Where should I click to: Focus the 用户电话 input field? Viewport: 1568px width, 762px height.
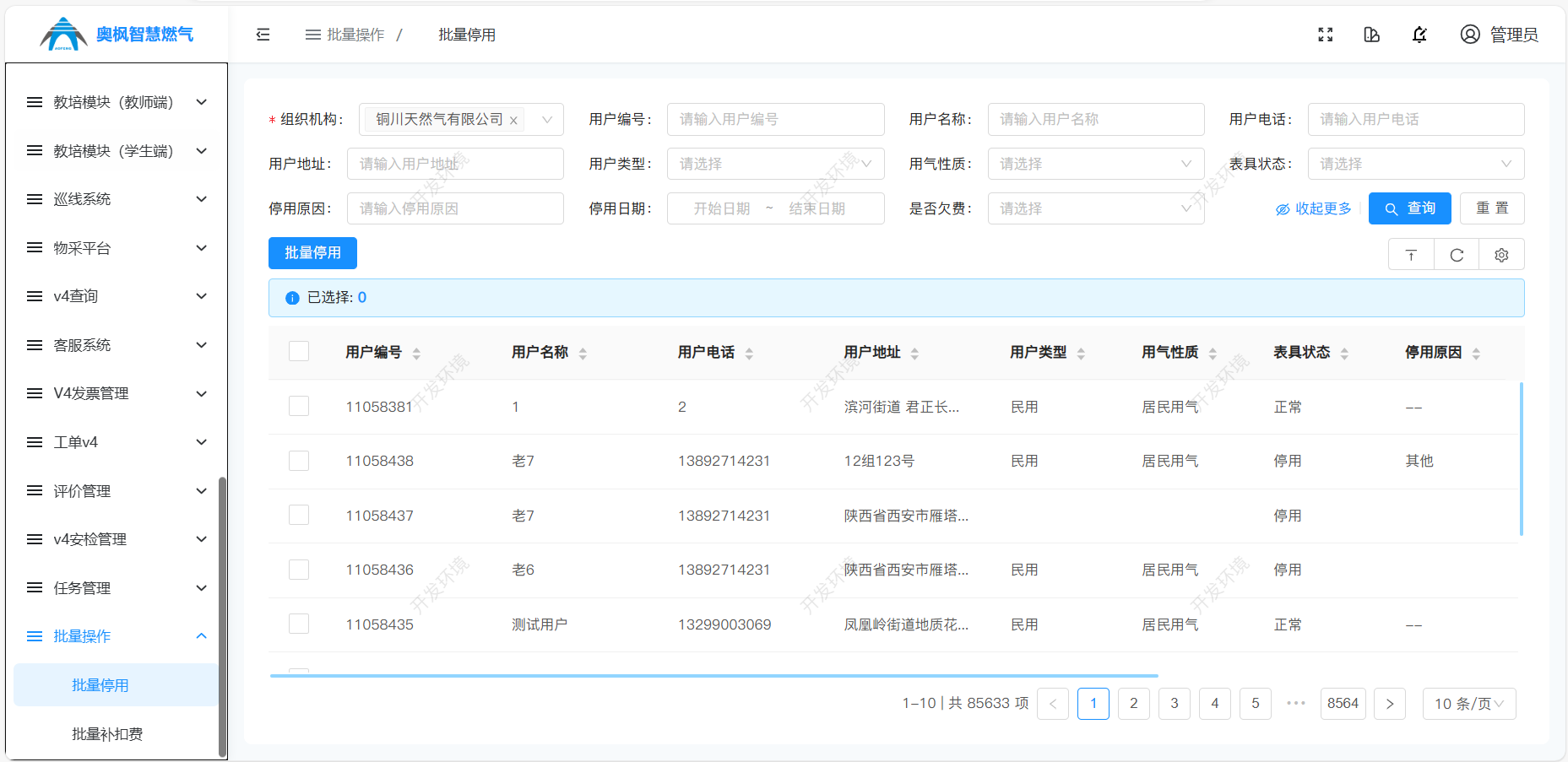point(1416,120)
